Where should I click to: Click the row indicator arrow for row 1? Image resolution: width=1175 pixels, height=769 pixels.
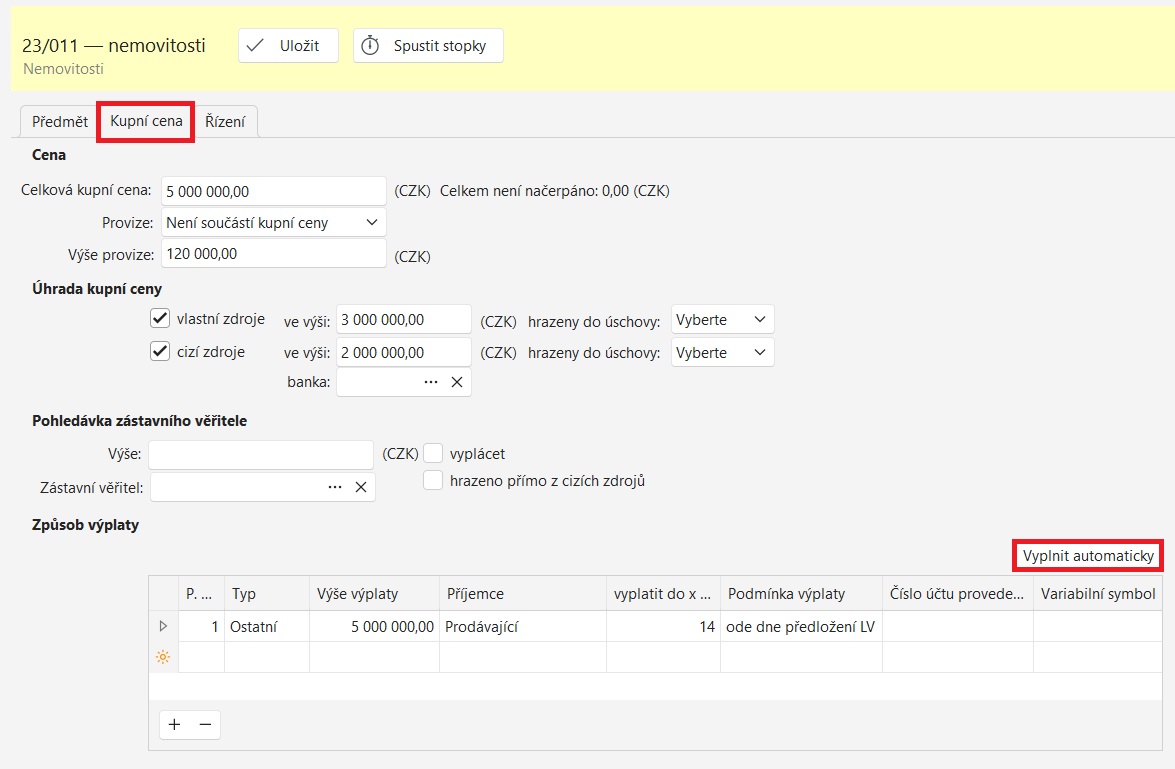coord(164,626)
